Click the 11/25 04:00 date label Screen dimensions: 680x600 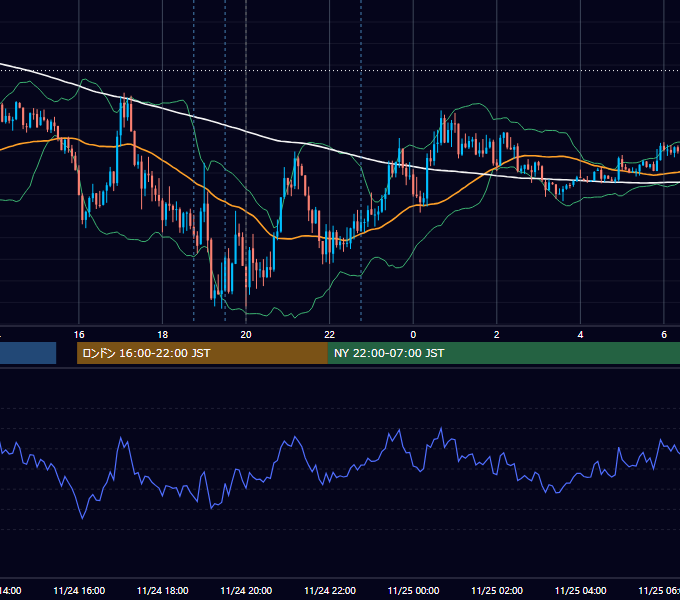tap(581, 591)
